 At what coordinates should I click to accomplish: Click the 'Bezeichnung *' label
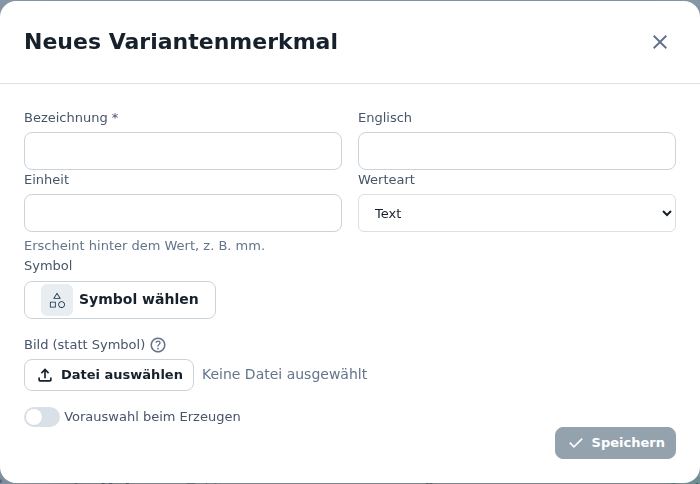(x=71, y=118)
